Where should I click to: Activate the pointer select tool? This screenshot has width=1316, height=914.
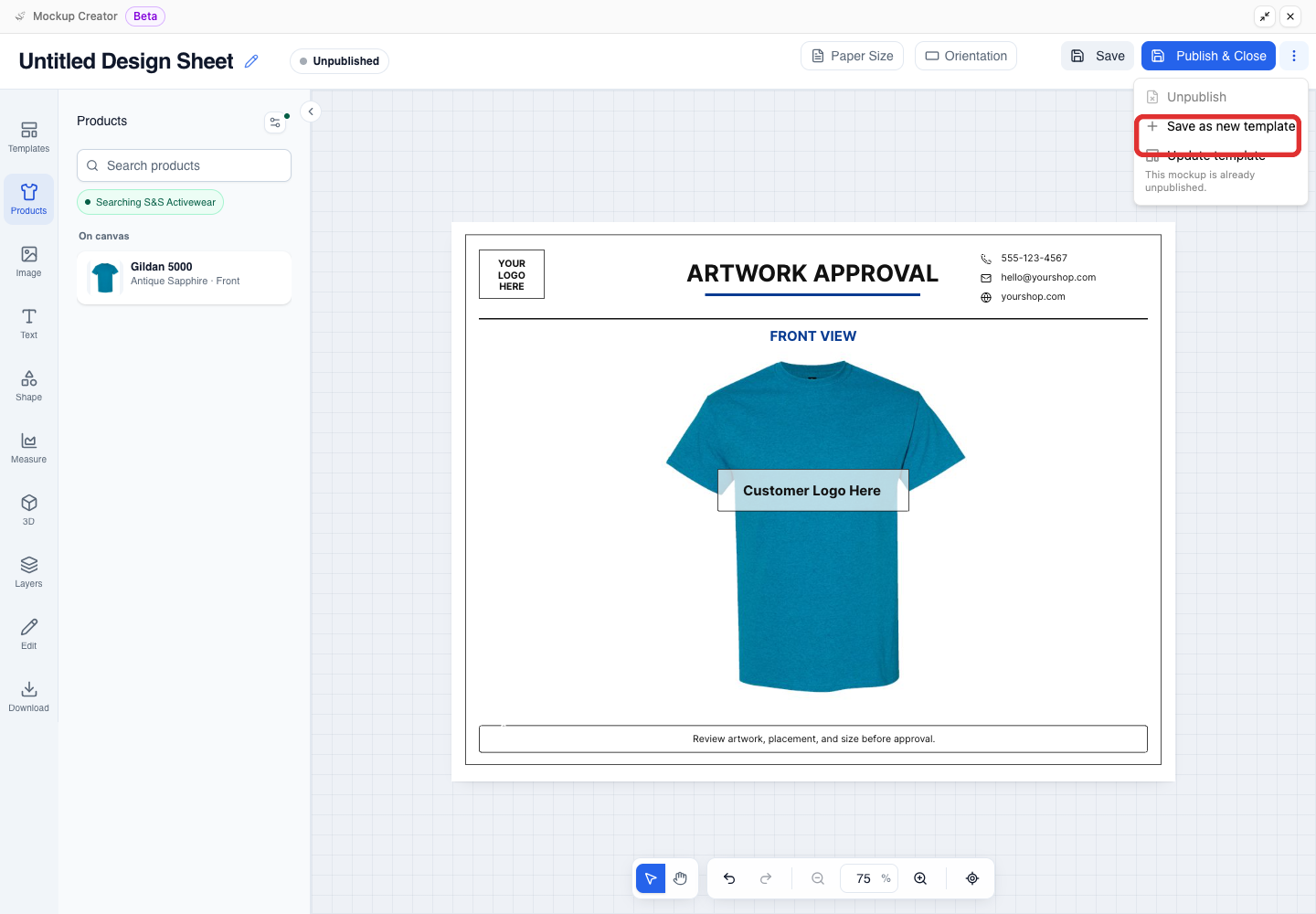[x=651, y=878]
